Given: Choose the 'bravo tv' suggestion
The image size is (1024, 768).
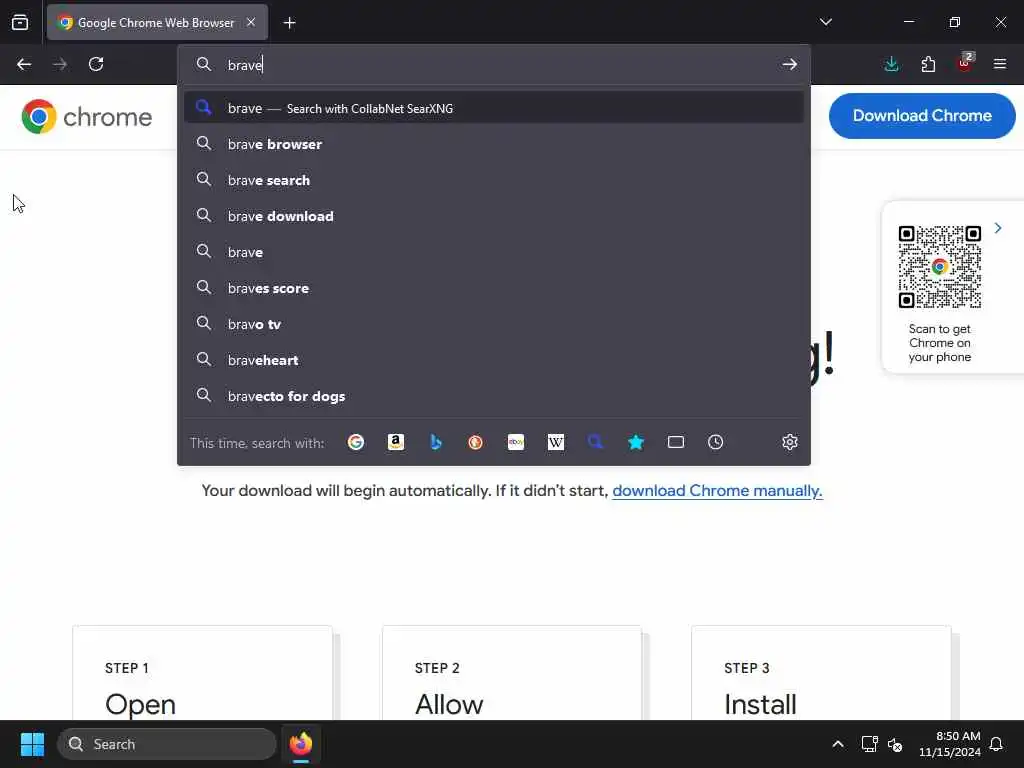Looking at the screenshot, I should point(494,324).
